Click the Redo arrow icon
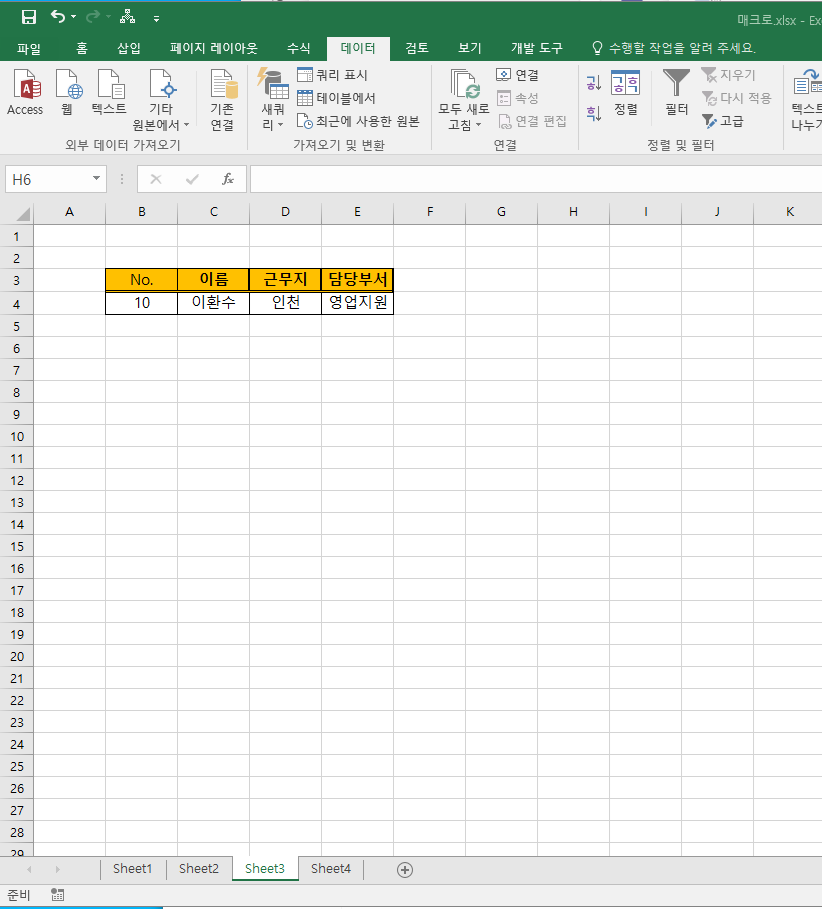This screenshot has width=822, height=909. click(92, 17)
